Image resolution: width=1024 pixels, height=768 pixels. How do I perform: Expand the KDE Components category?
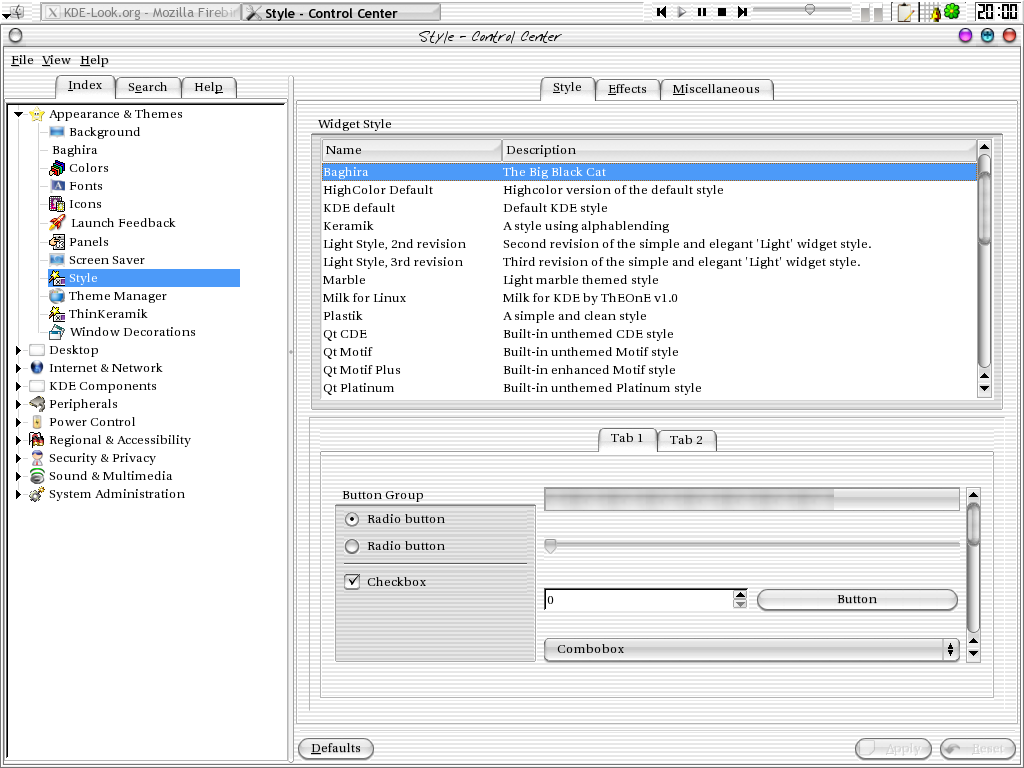[x=18, y=386]
